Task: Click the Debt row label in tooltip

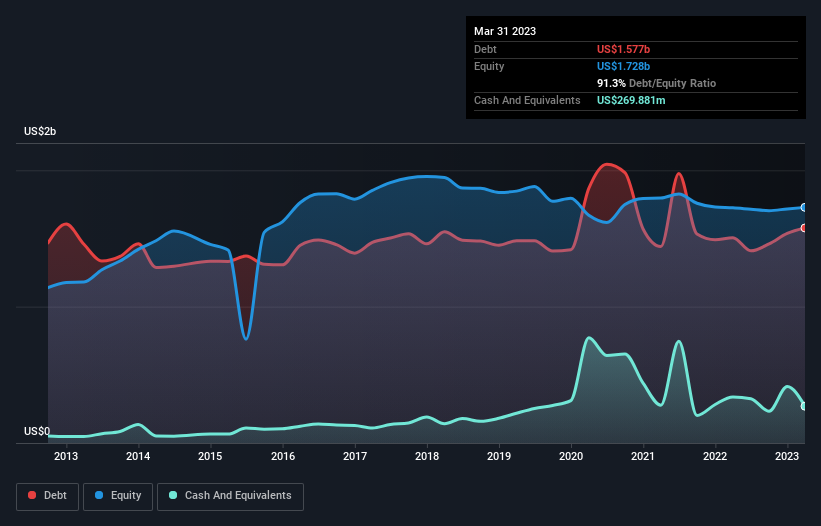Action: click(485, 49)
